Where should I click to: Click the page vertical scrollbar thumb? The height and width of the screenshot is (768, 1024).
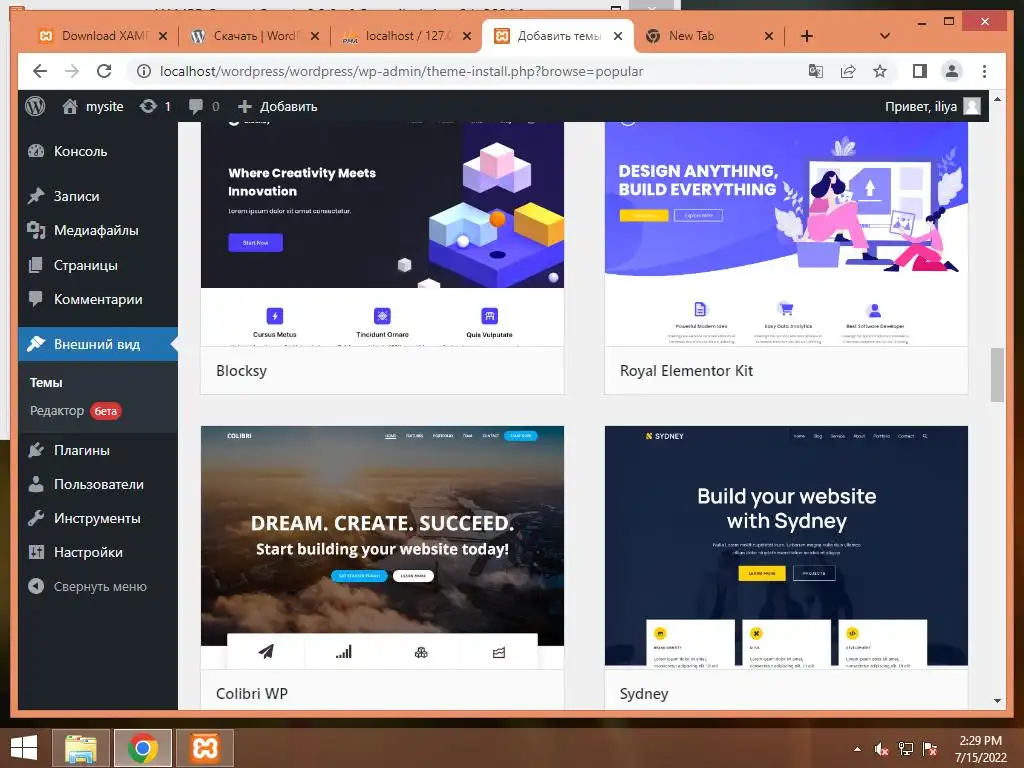[x=997, y=375]
